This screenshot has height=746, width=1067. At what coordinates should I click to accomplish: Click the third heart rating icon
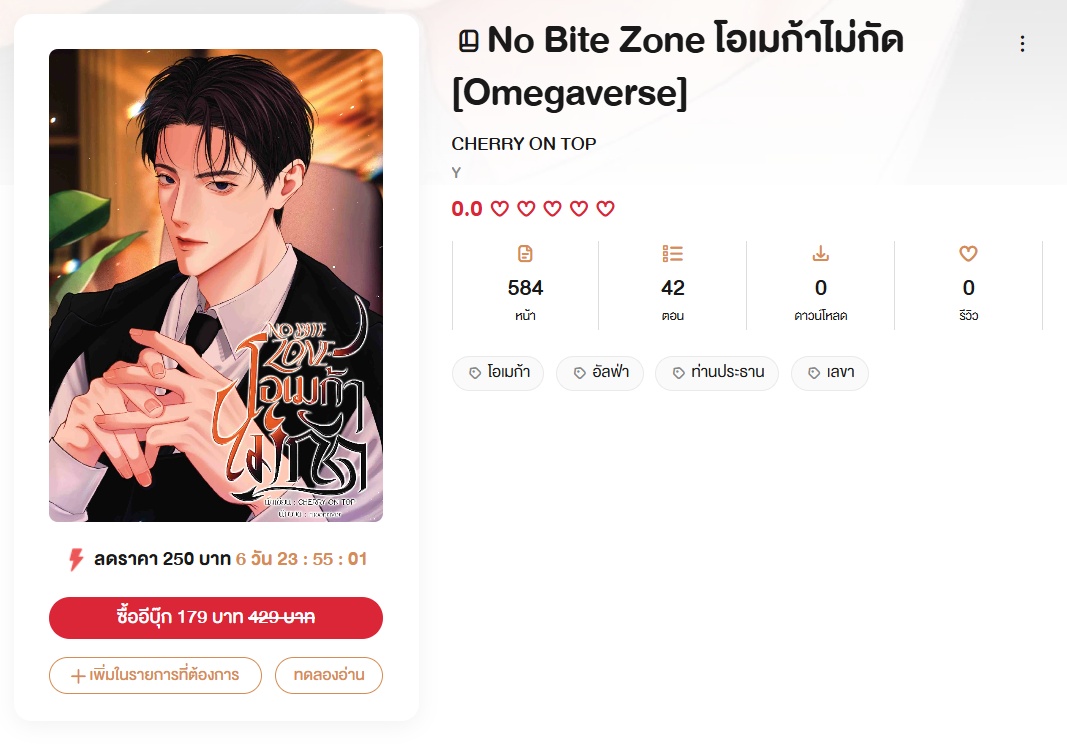[x=553, y=208]
